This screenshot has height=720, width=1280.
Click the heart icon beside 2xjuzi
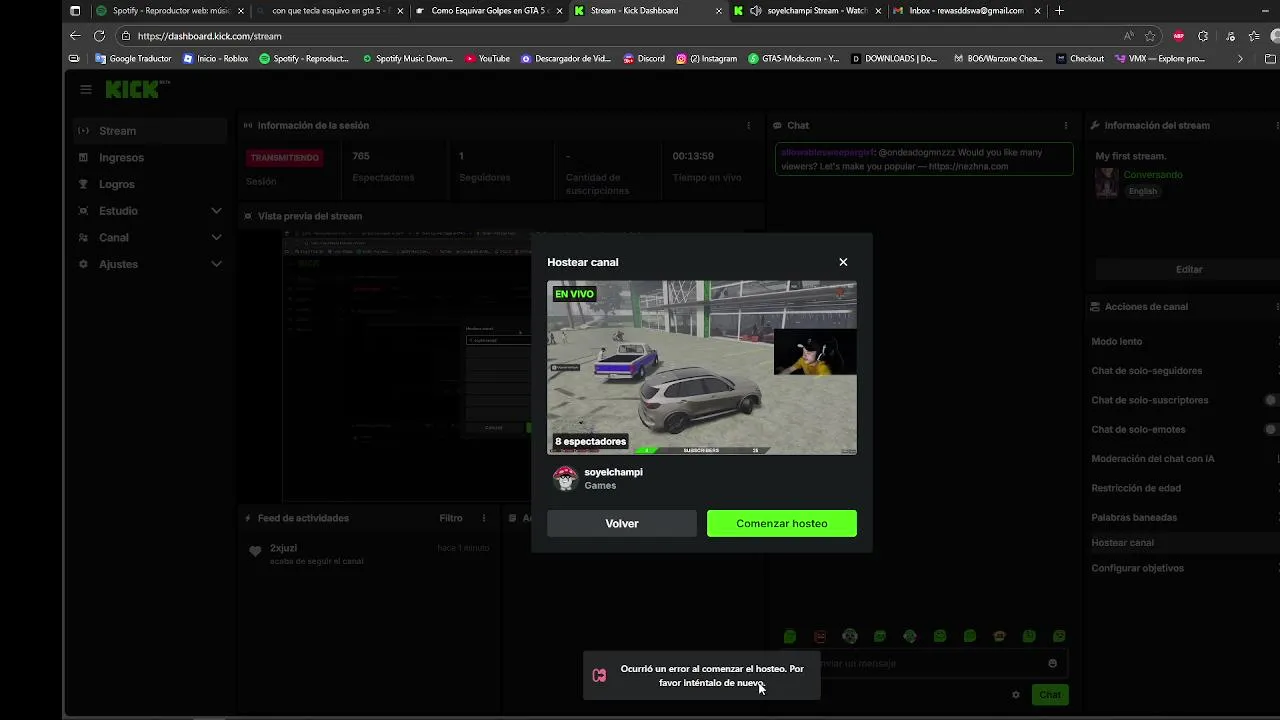coord(255,551)
